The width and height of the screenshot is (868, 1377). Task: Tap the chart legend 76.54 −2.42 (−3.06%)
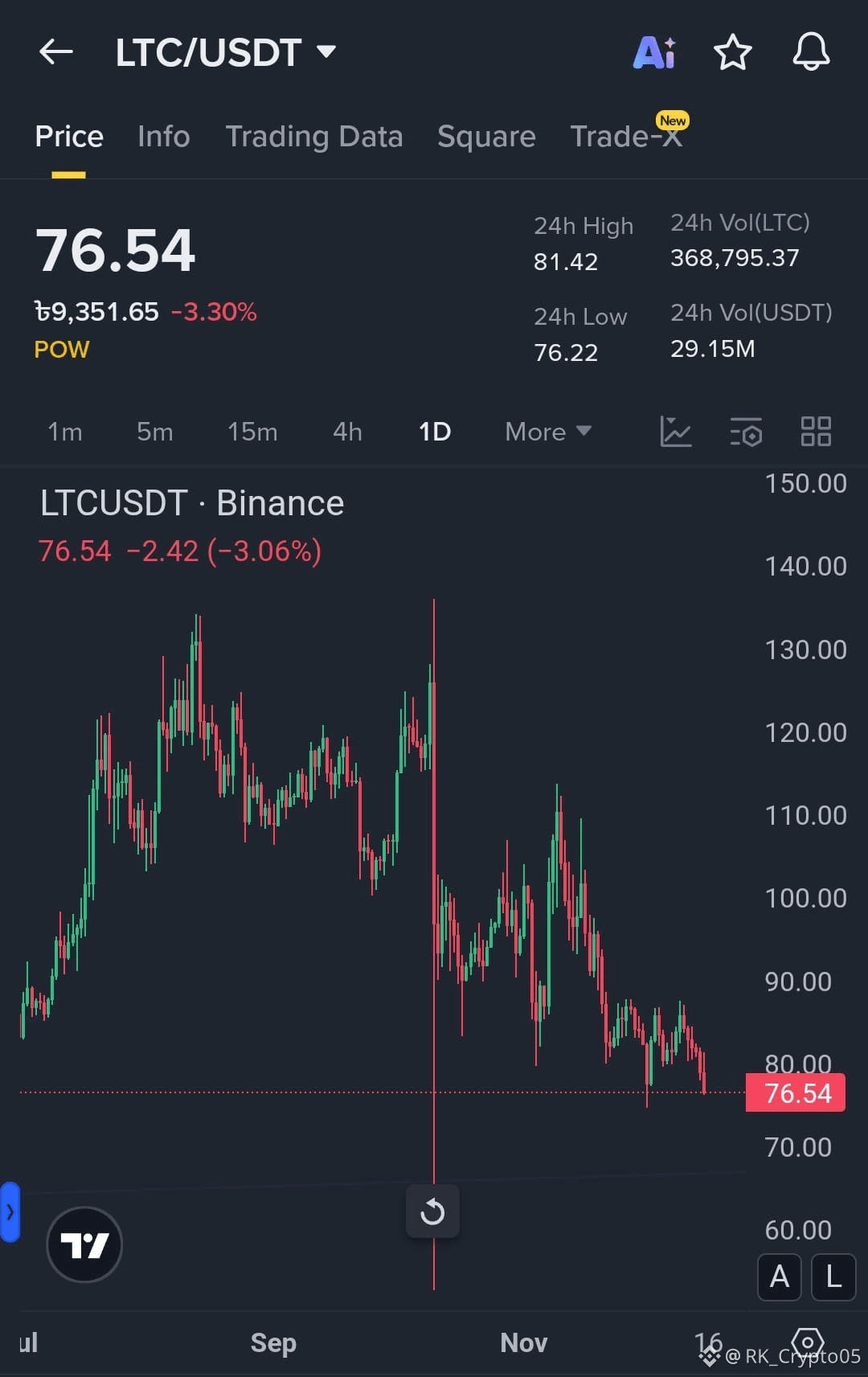[180, 551]
